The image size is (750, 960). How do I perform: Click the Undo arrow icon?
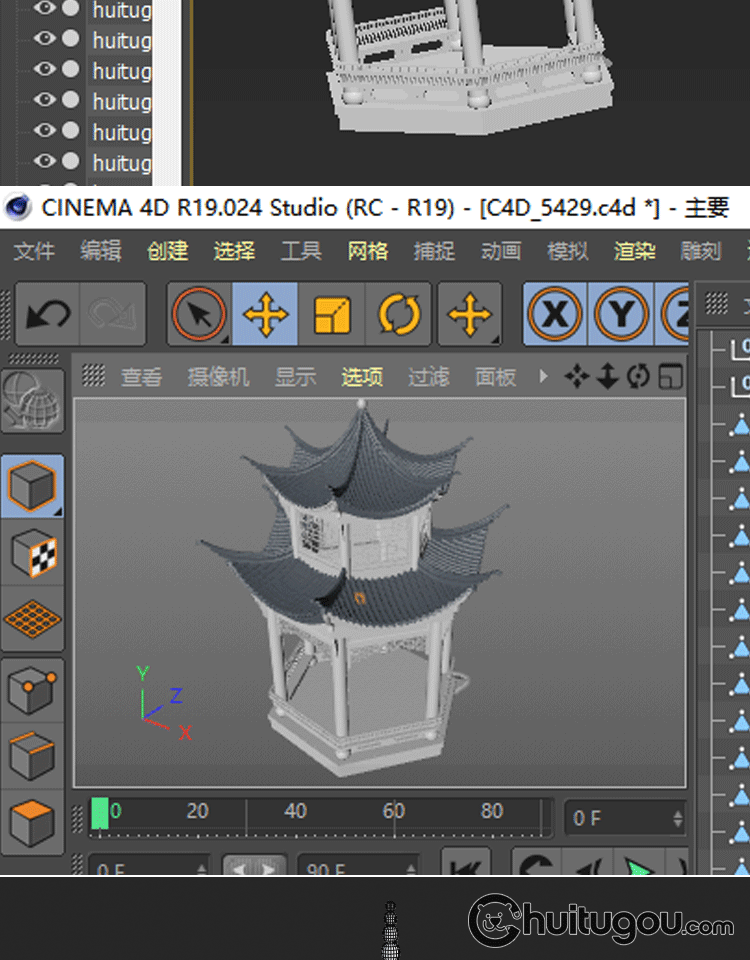click(x=48, y=315)
